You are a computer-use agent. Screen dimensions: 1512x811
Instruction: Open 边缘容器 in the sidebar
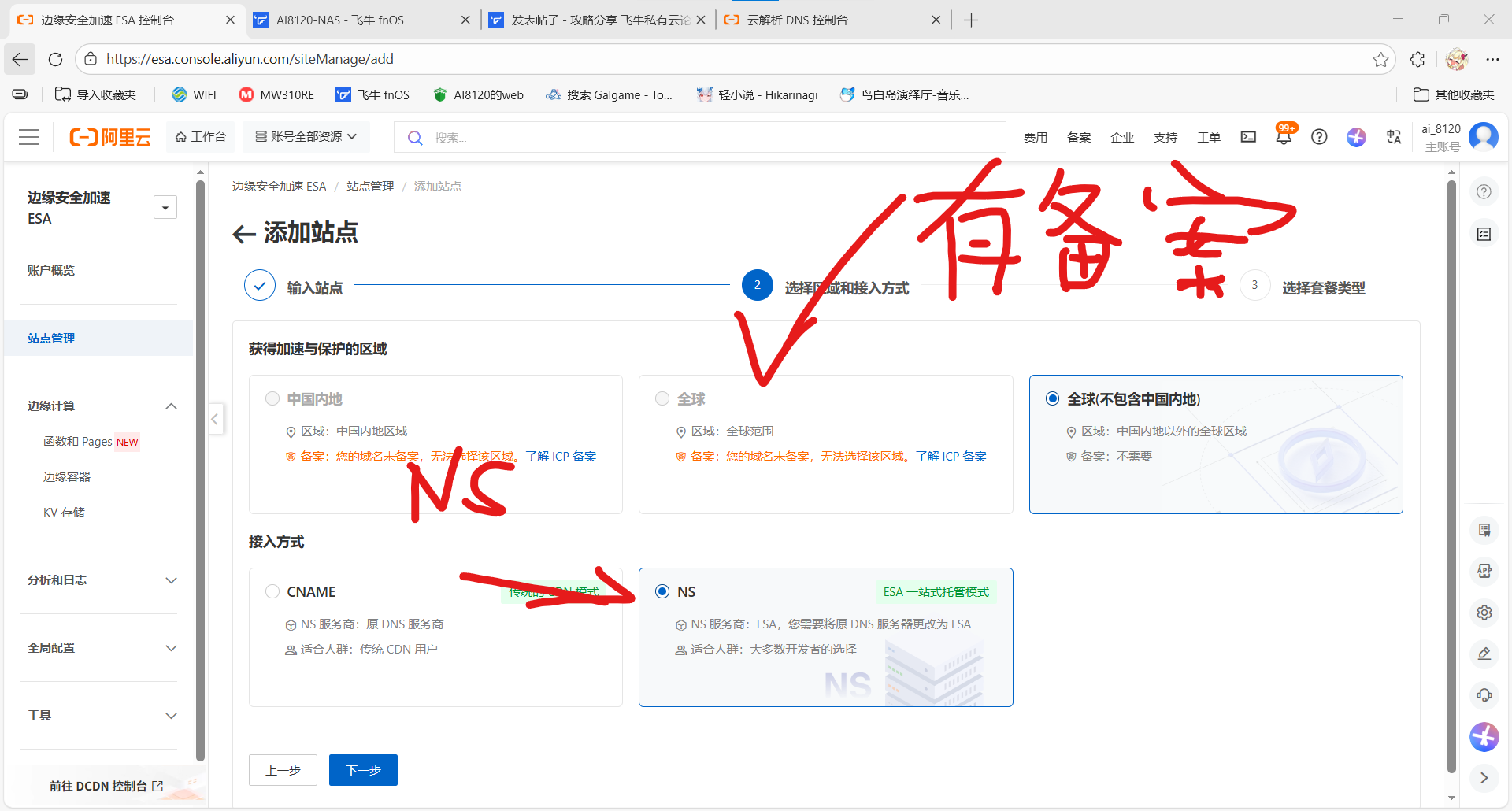click(67, 477)
